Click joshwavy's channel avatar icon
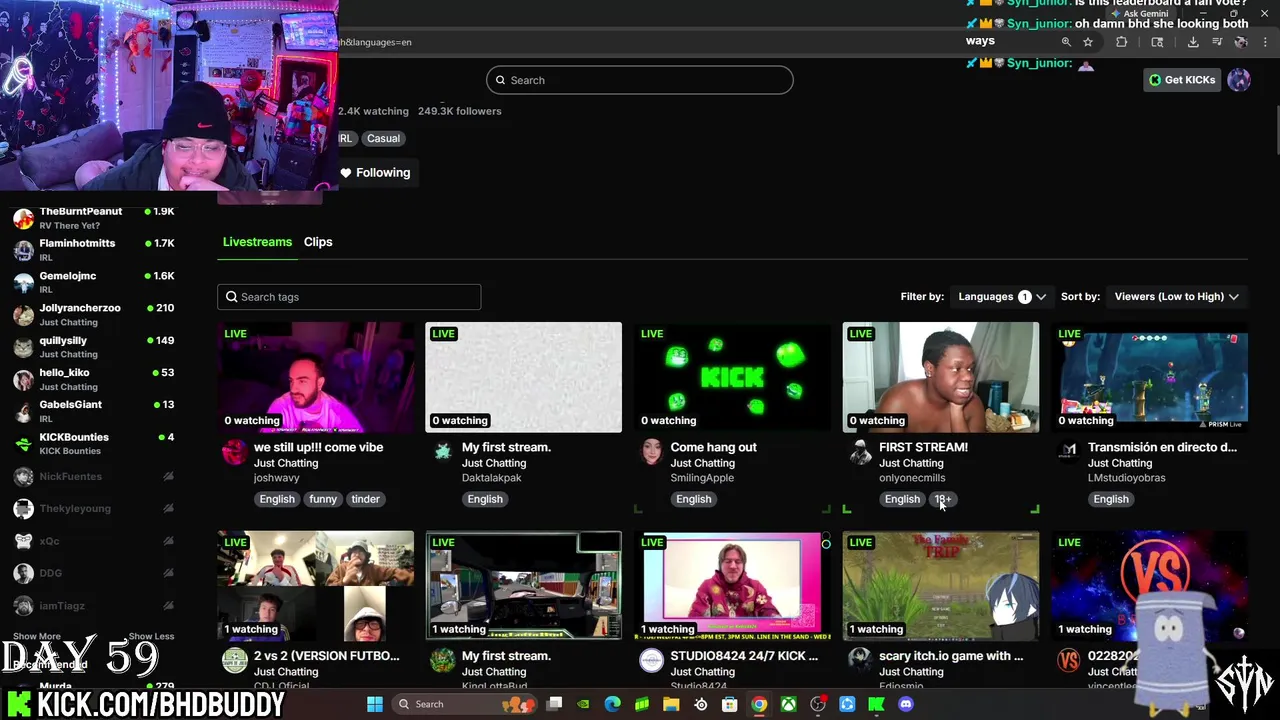 coord(234,453)
